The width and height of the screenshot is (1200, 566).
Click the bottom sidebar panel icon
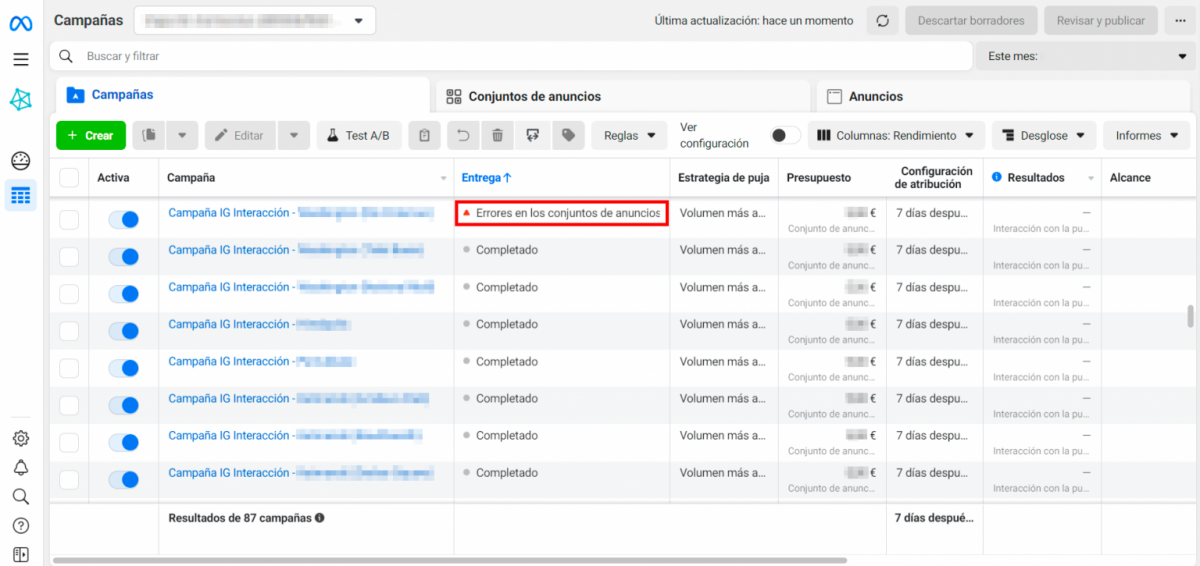[21, 554]
